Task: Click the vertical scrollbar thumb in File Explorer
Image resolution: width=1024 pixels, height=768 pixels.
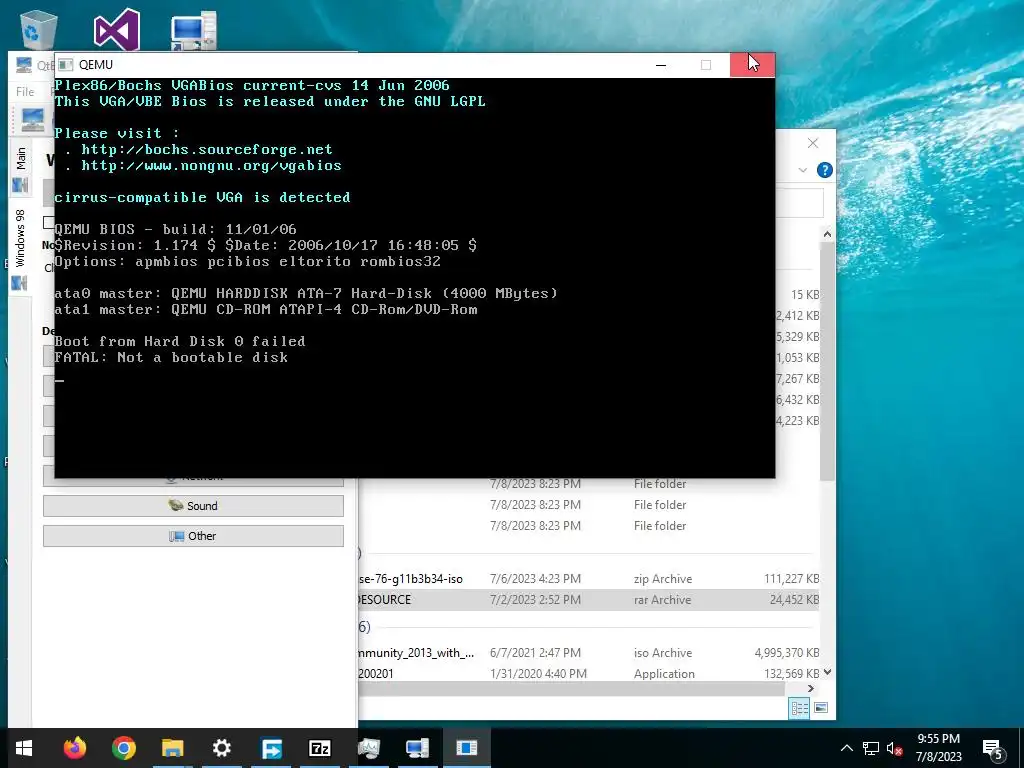Action: 827,361
